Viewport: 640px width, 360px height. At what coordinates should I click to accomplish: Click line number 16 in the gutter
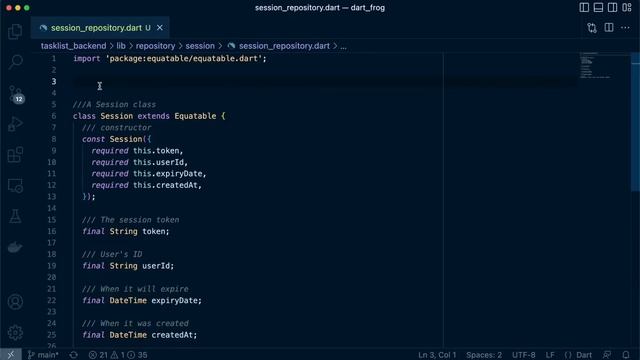[x=51, y=231]
